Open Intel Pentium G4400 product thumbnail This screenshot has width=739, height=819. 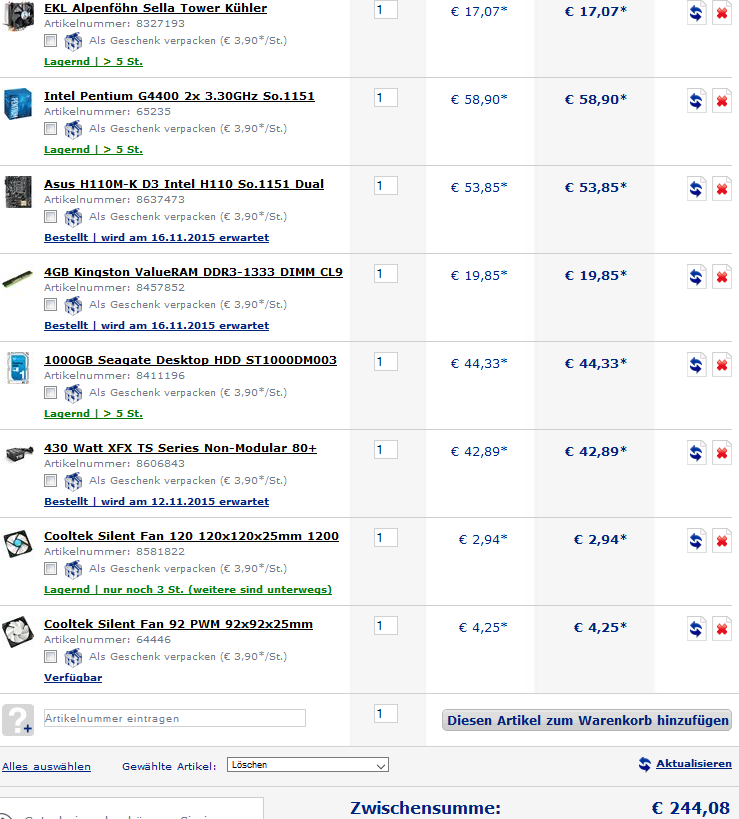click(x=18, y=103)
